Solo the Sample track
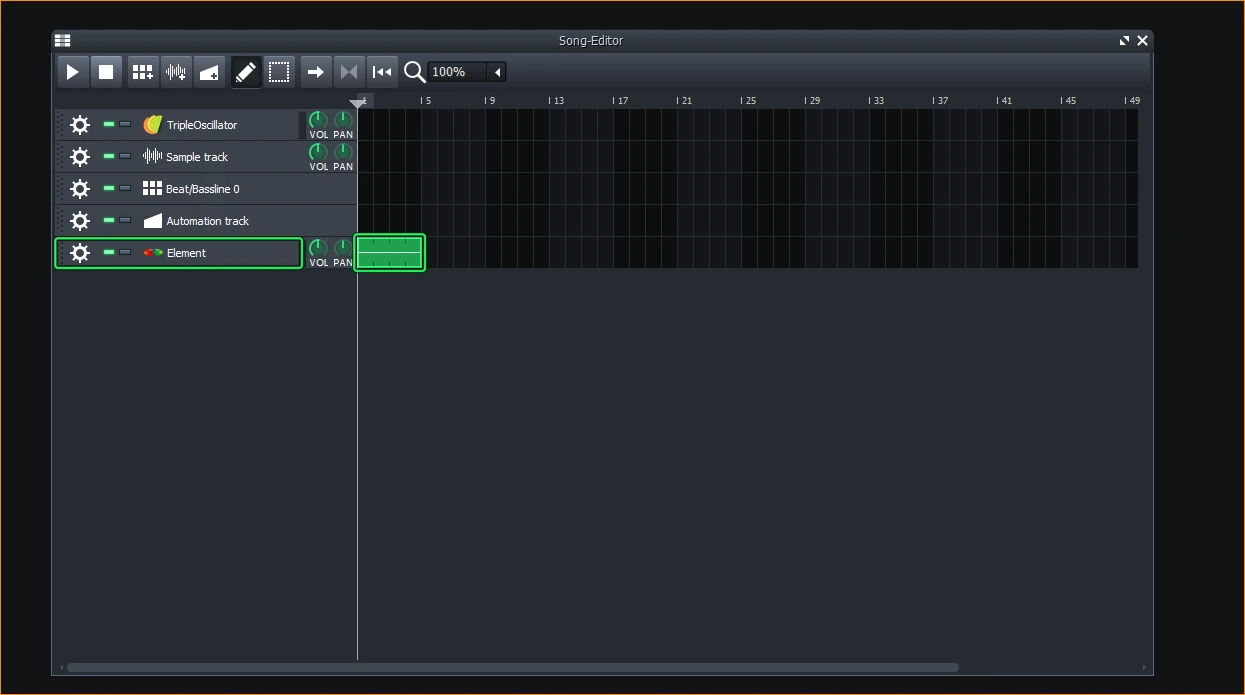Image resolution: width=1245 pixels, height=695 pixels. [x=125, y=156]
